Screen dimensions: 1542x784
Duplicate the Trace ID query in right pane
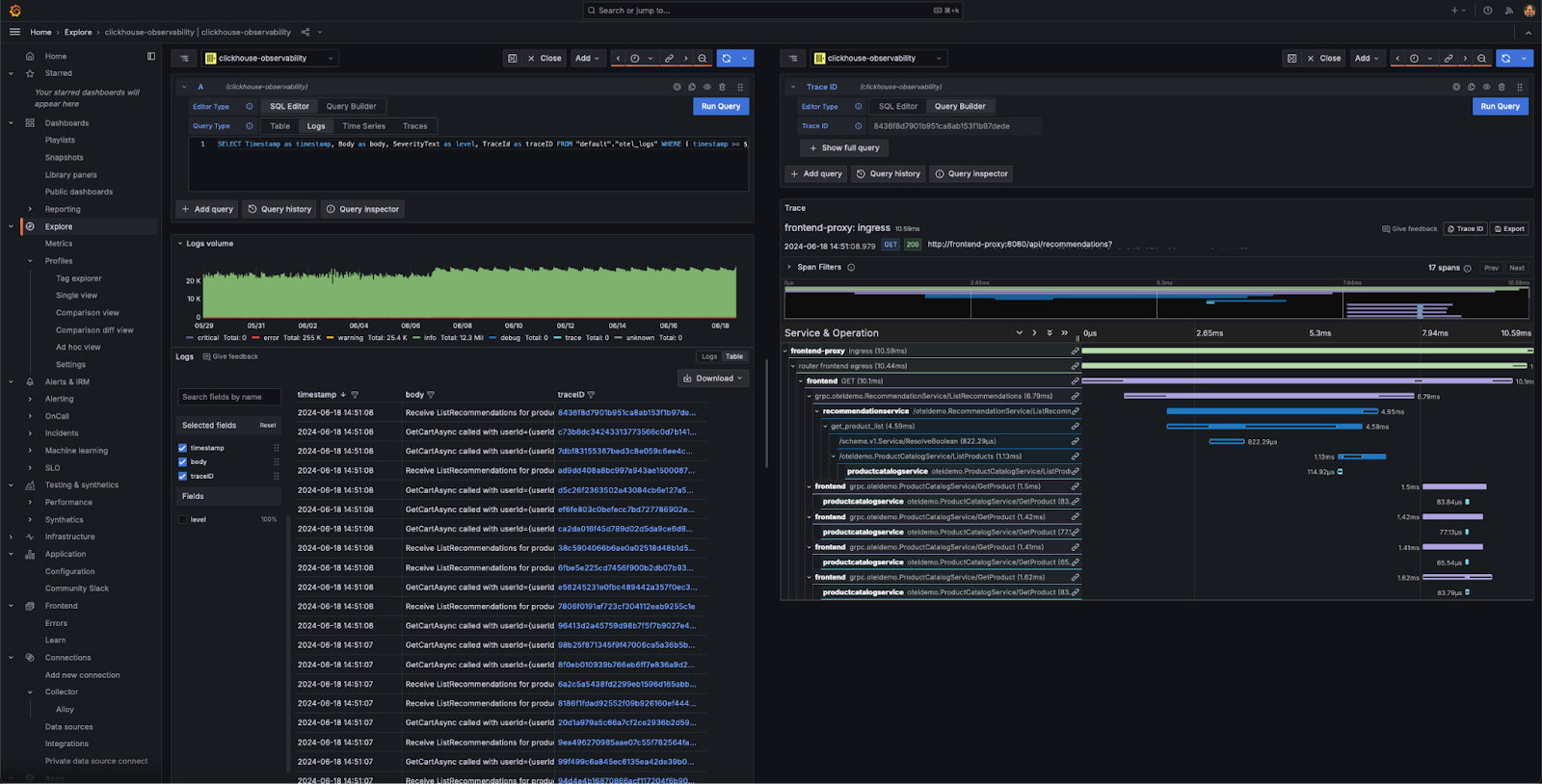tap(1471, 87)
